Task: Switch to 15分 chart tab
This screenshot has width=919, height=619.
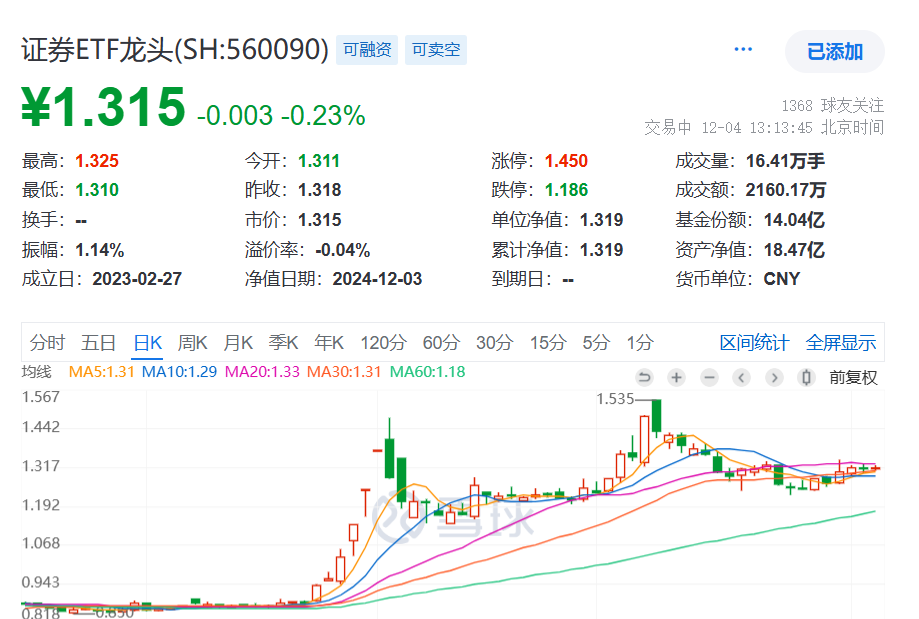Action: 548,342
